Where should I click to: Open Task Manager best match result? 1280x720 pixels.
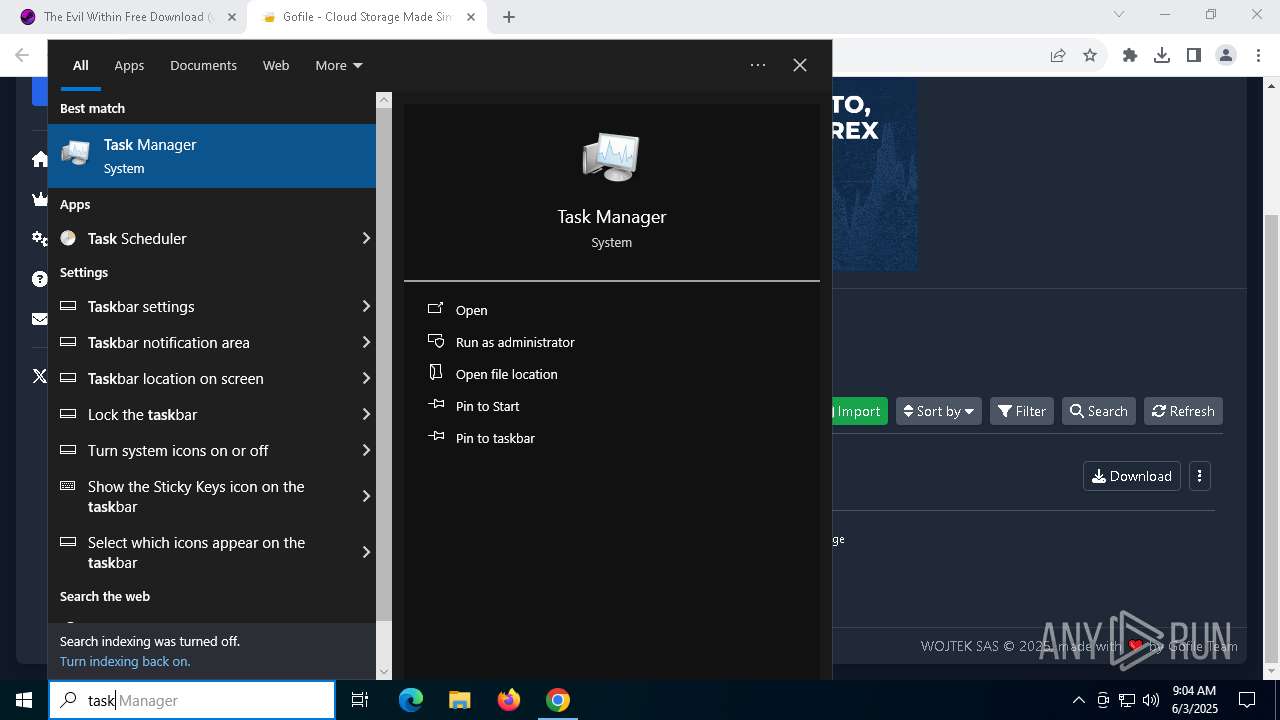click(212, 156)
